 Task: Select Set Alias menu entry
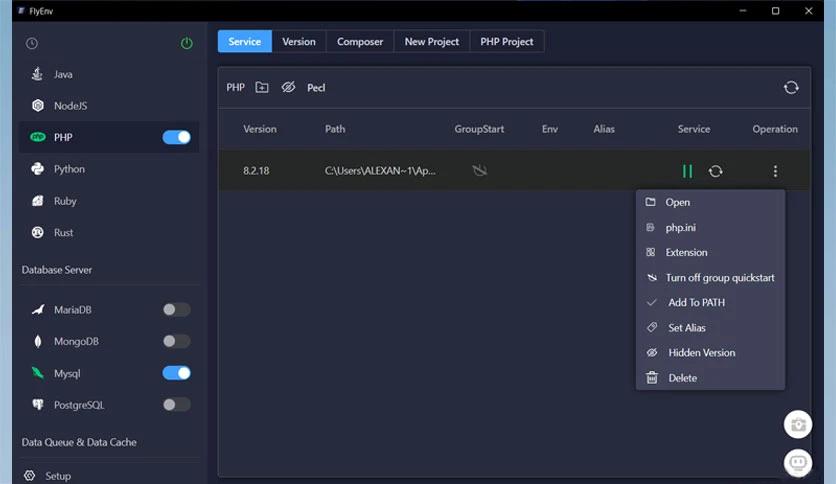coord(710,327)
